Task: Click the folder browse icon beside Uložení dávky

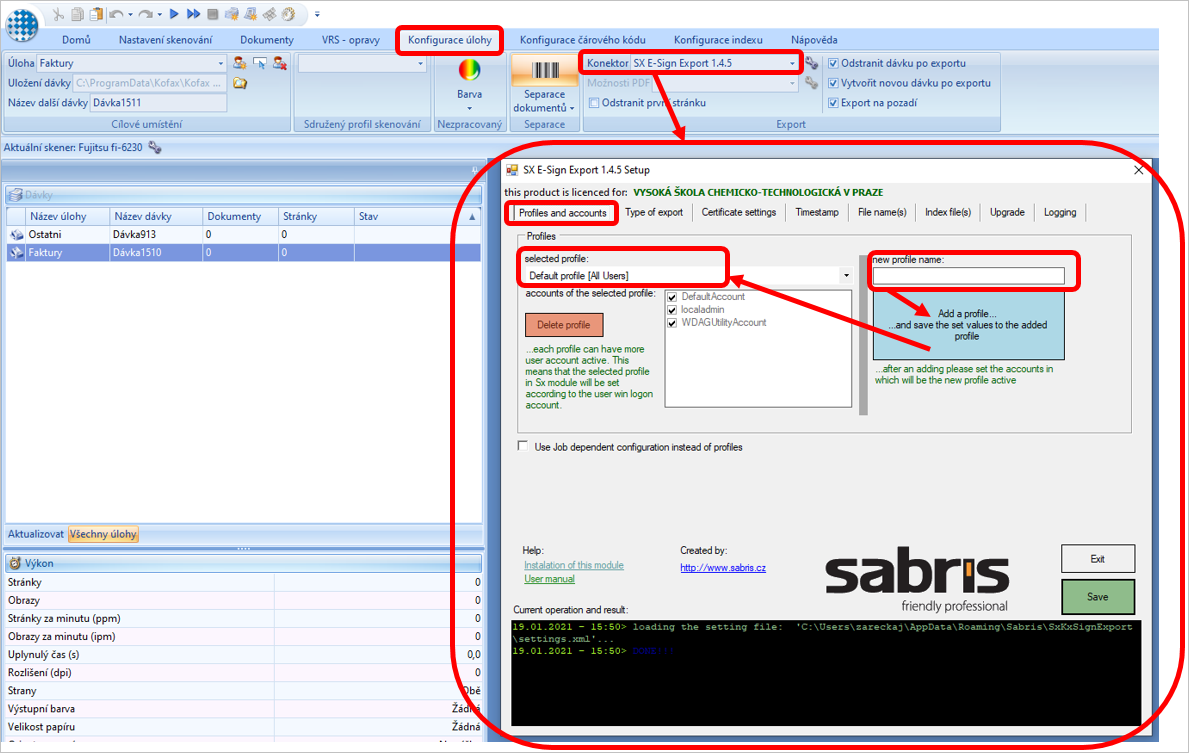Action: click(240, 83)
